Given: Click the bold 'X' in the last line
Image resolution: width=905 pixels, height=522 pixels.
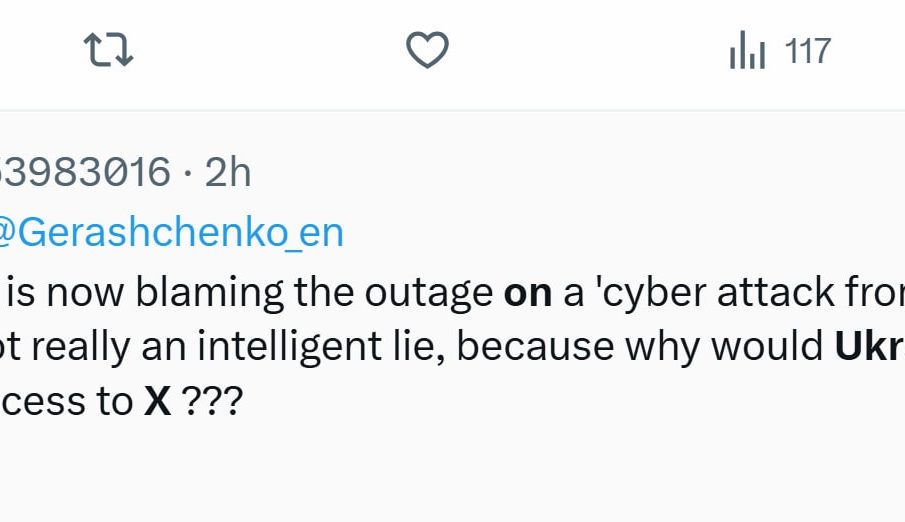Looking at the screenshot, I should pyautogui.click(x=158, y=401).
